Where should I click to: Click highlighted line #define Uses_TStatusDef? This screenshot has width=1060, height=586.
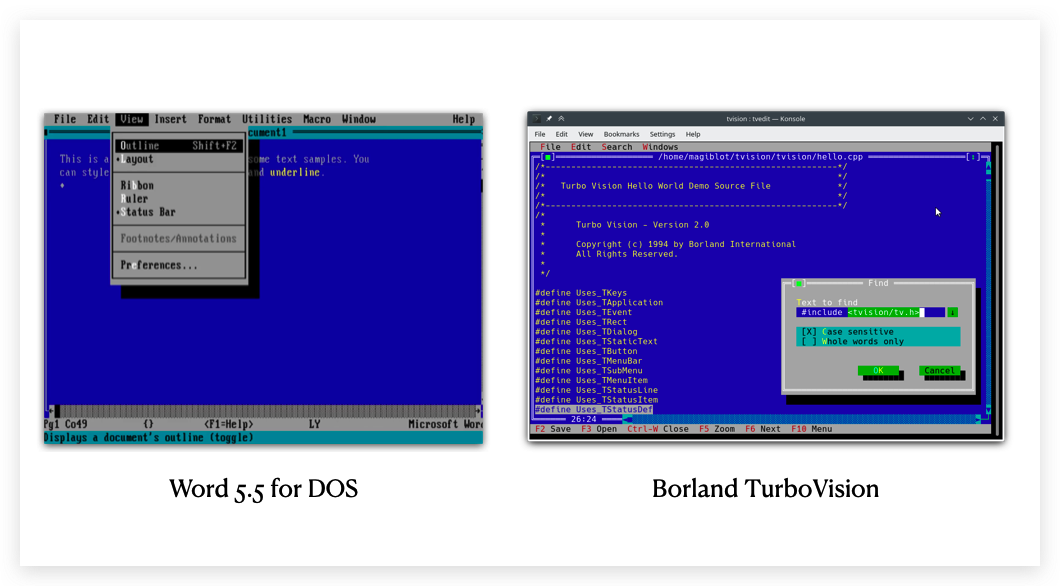(594, 410)
